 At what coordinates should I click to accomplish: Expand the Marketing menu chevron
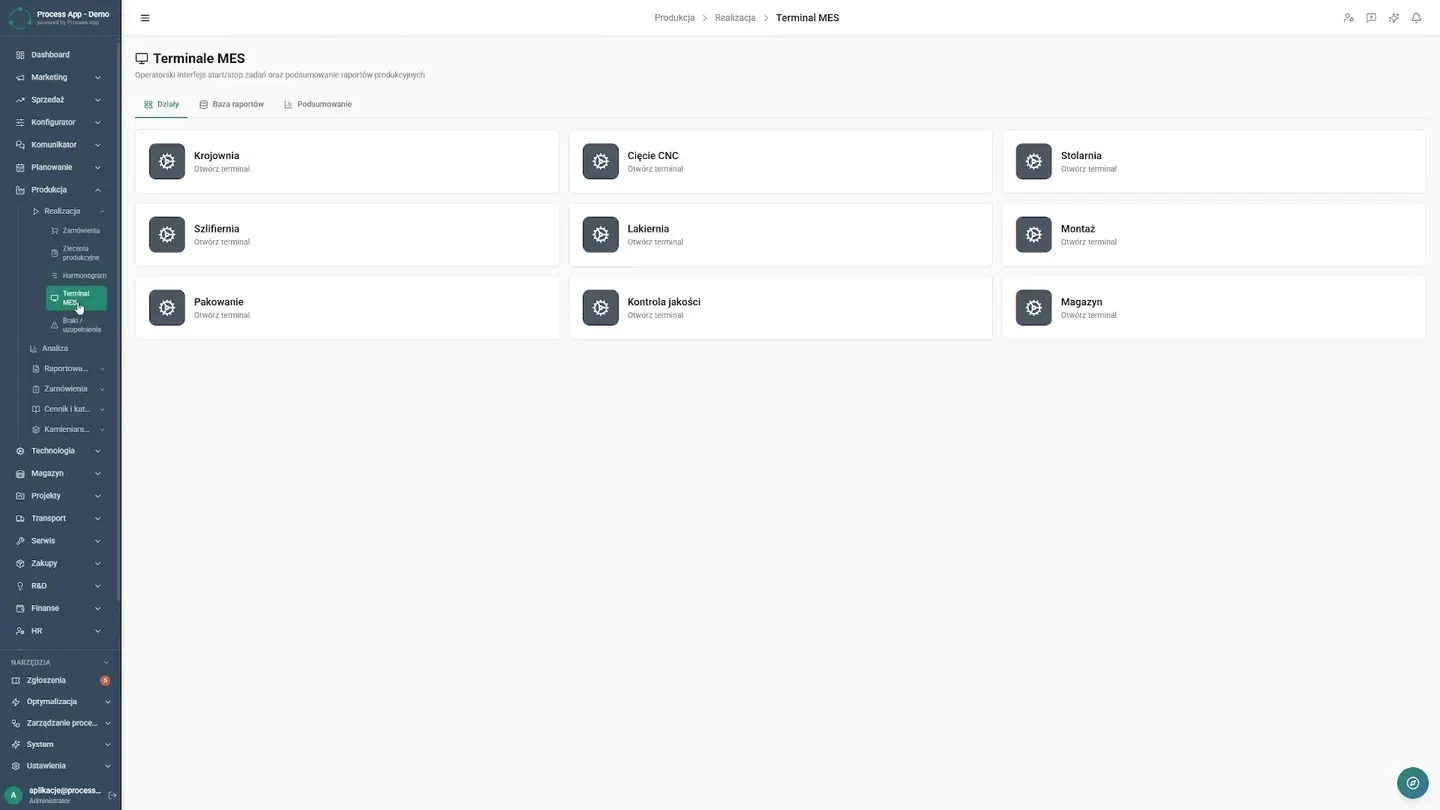click(x=98, y=77)
